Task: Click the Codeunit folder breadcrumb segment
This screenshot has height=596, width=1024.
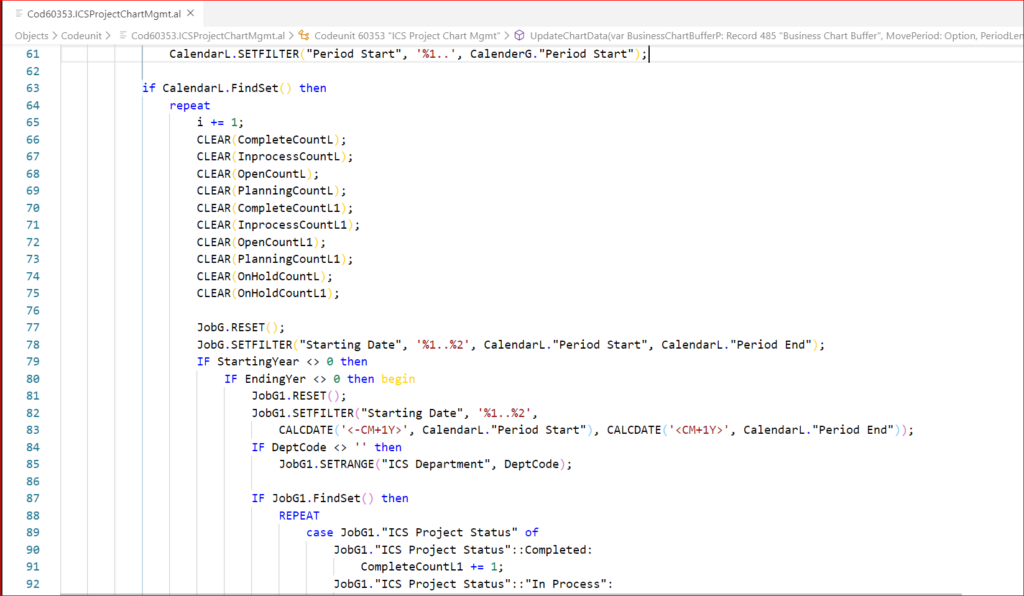Action: coord(81,36)
